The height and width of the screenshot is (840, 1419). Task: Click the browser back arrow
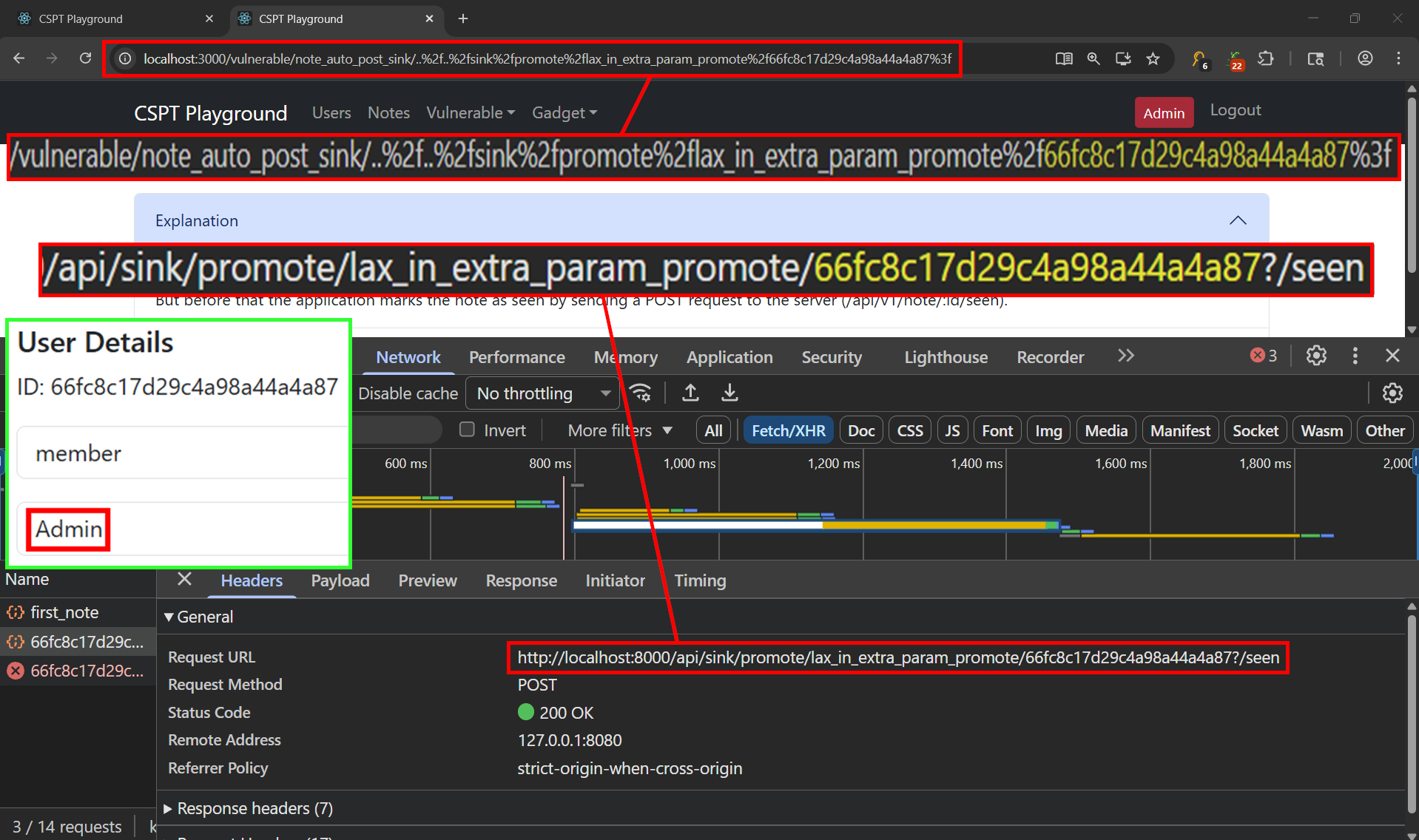click(x=19, y=58)
